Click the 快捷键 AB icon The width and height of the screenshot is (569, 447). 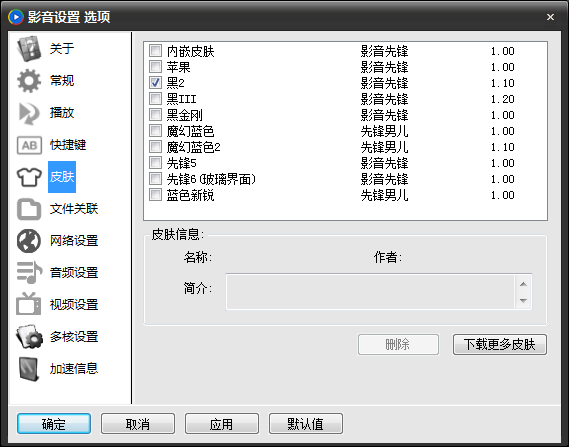[29, 145]
